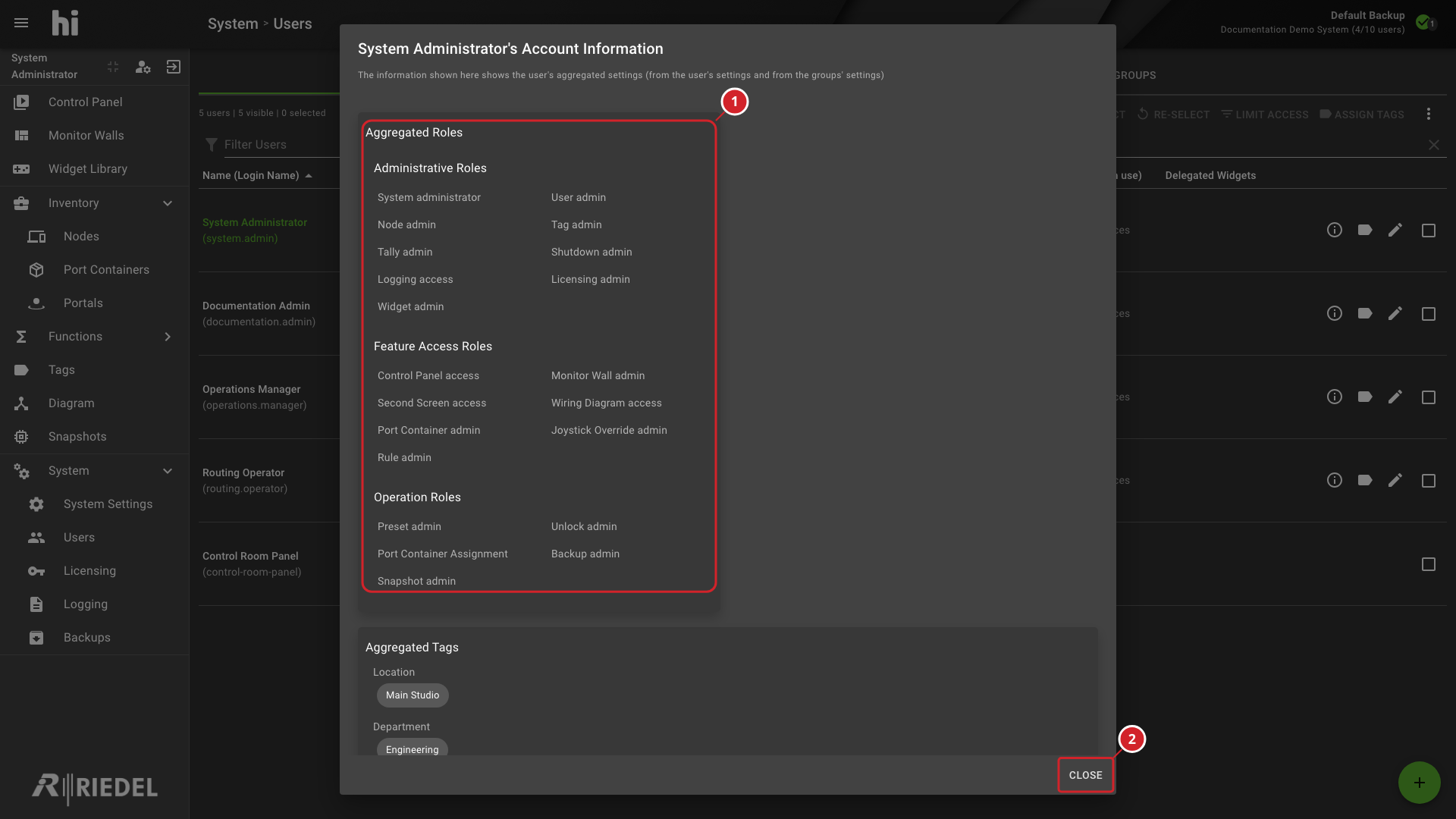Screen dimensions: 1456x819
Task: Open Control Panel from sidebar
Action: [x=94, y=102]
